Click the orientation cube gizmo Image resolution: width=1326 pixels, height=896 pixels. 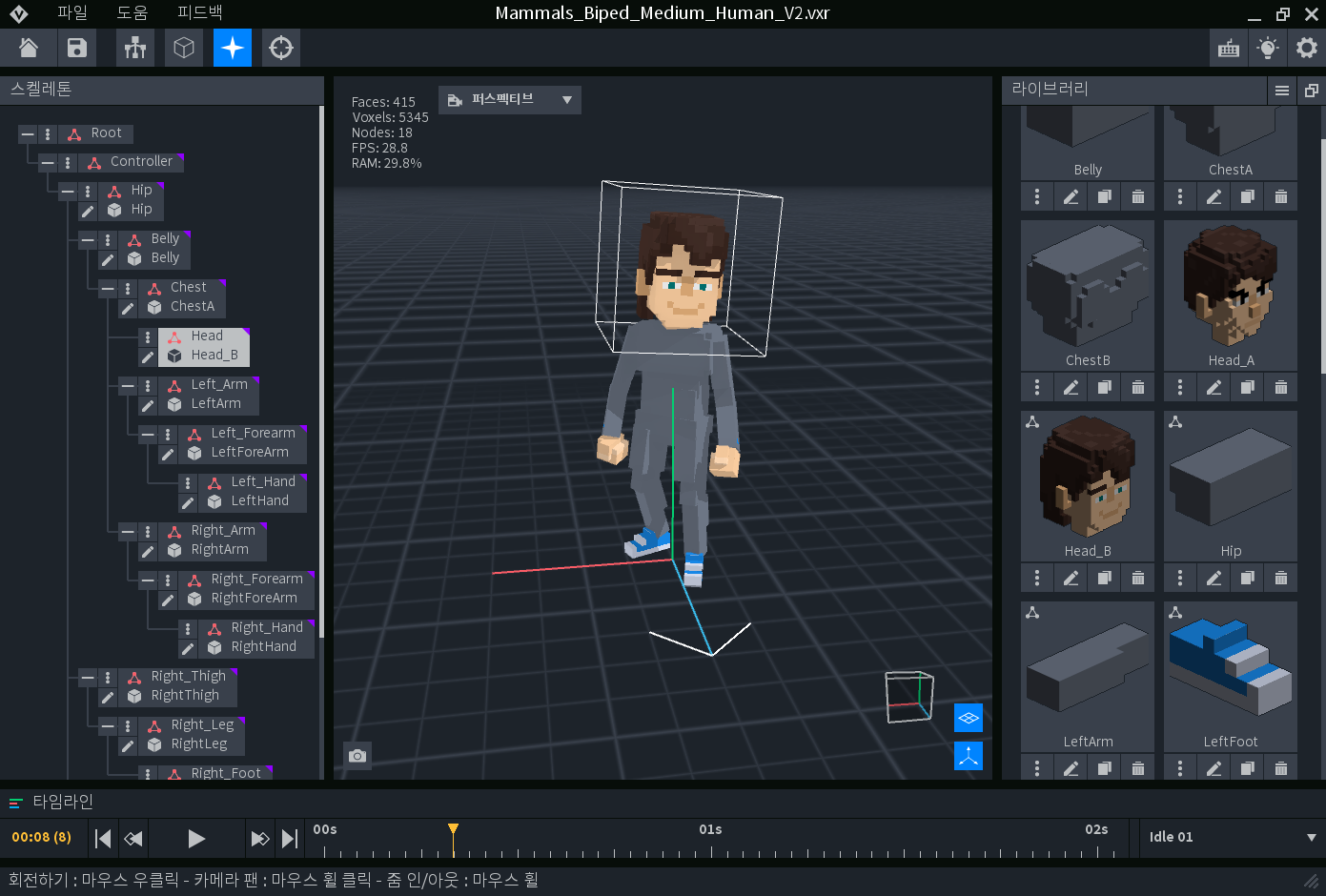pos(908,697)
